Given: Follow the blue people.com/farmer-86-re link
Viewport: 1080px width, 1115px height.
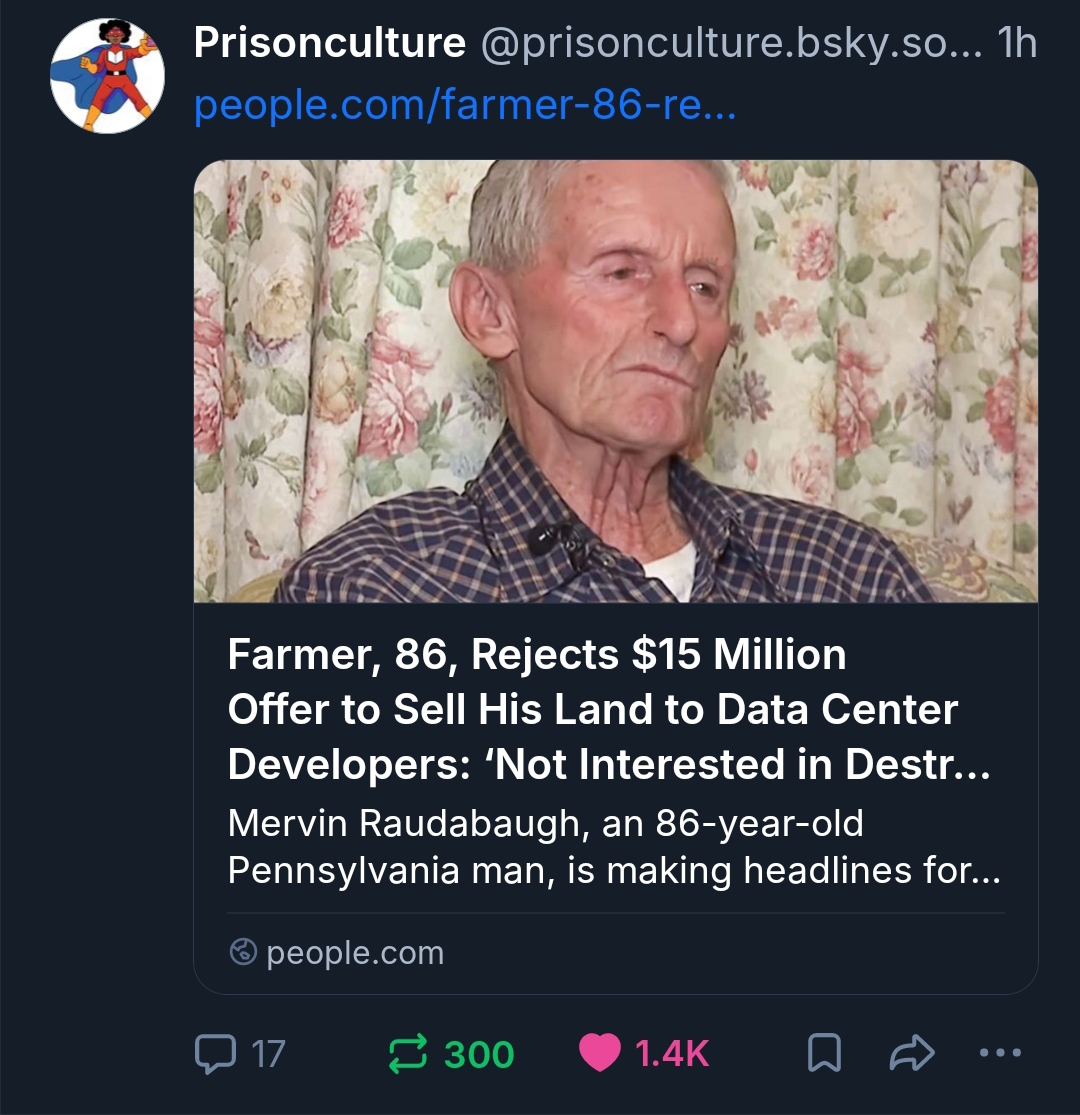Looking at the screenshot, I should point(464,104).
